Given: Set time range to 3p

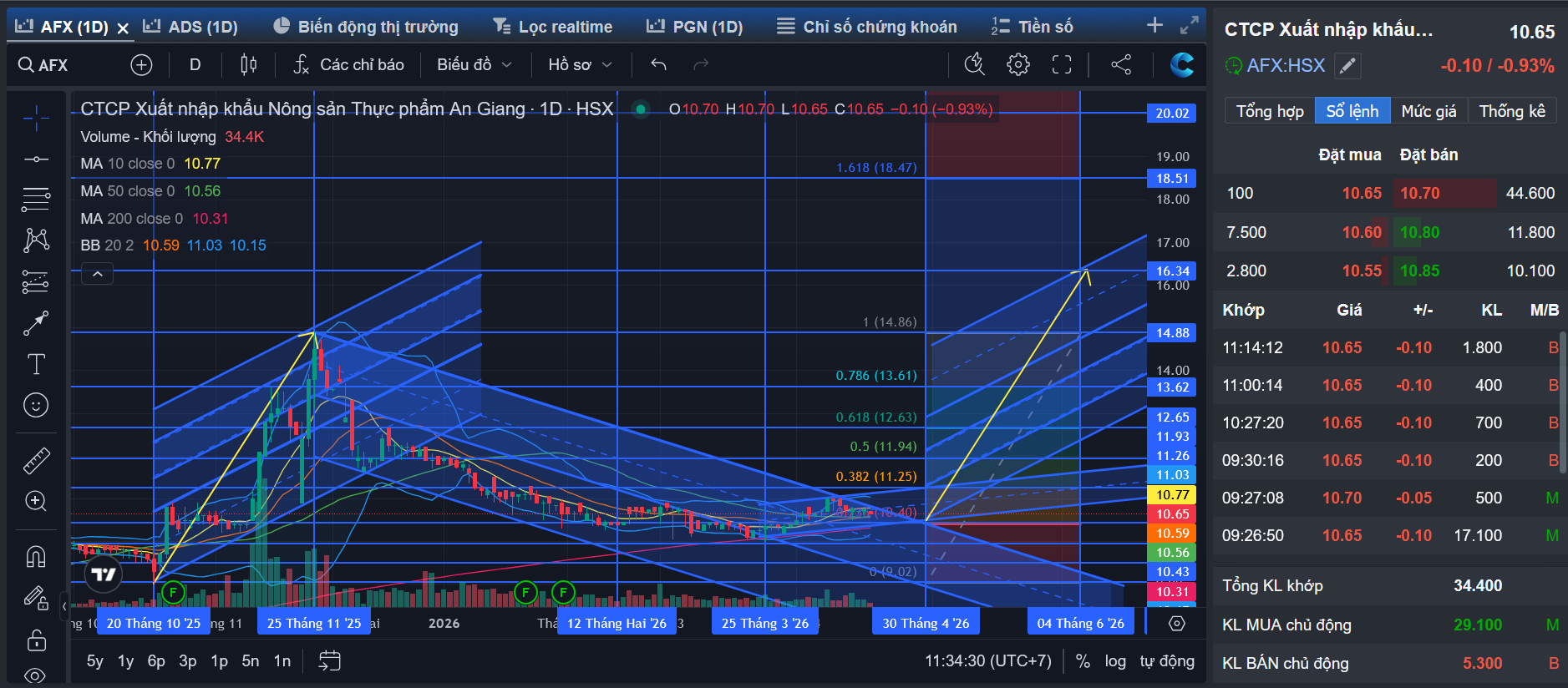Looking at the screenshot, I should (188, 661).
